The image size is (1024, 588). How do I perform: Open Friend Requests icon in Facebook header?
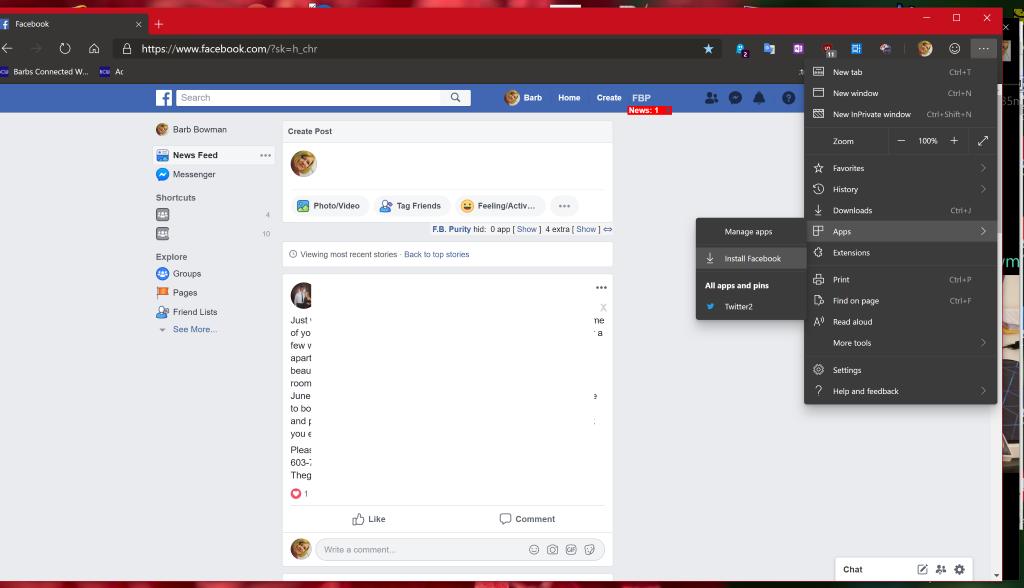coord(711,97)
